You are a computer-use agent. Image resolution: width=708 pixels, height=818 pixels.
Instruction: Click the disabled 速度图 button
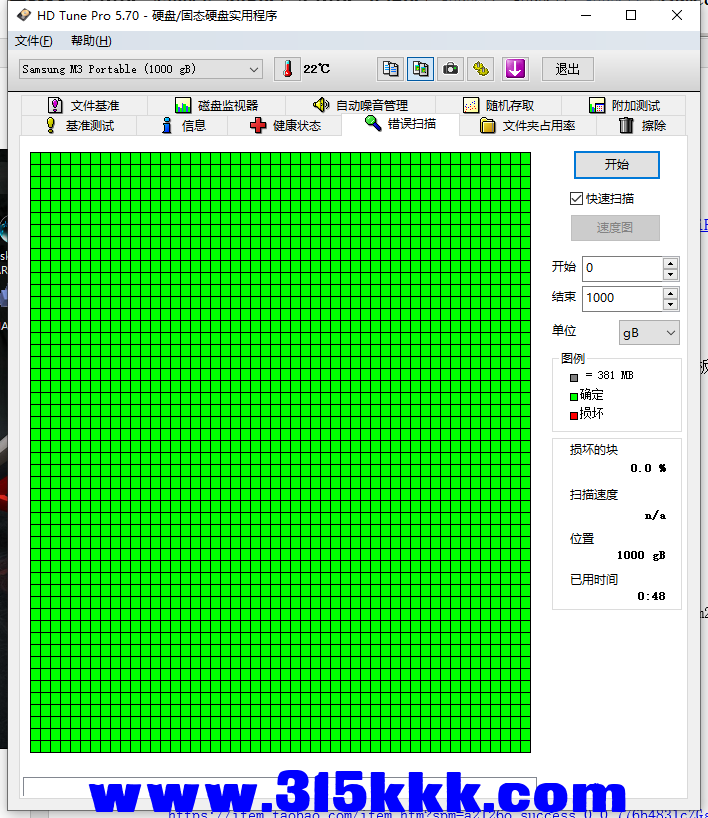click(x=615, y=228)
